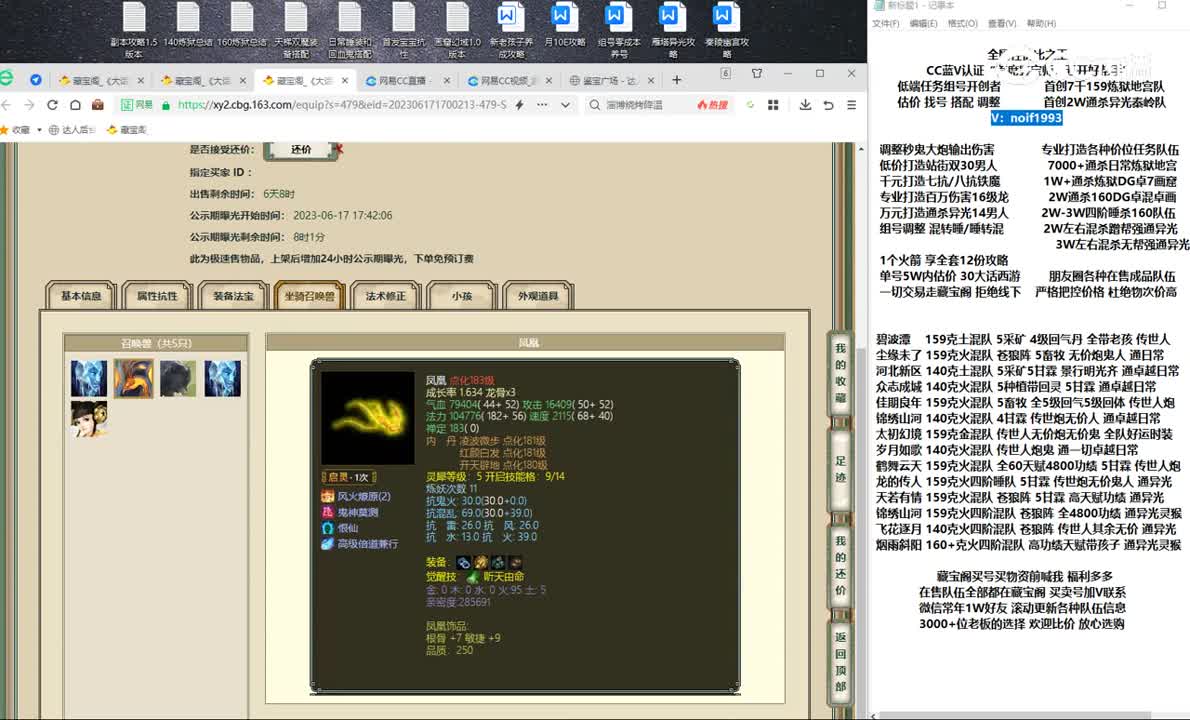Open a new browser tab with plus
The height and width of the screenshot is (720, 1190).
676,80
